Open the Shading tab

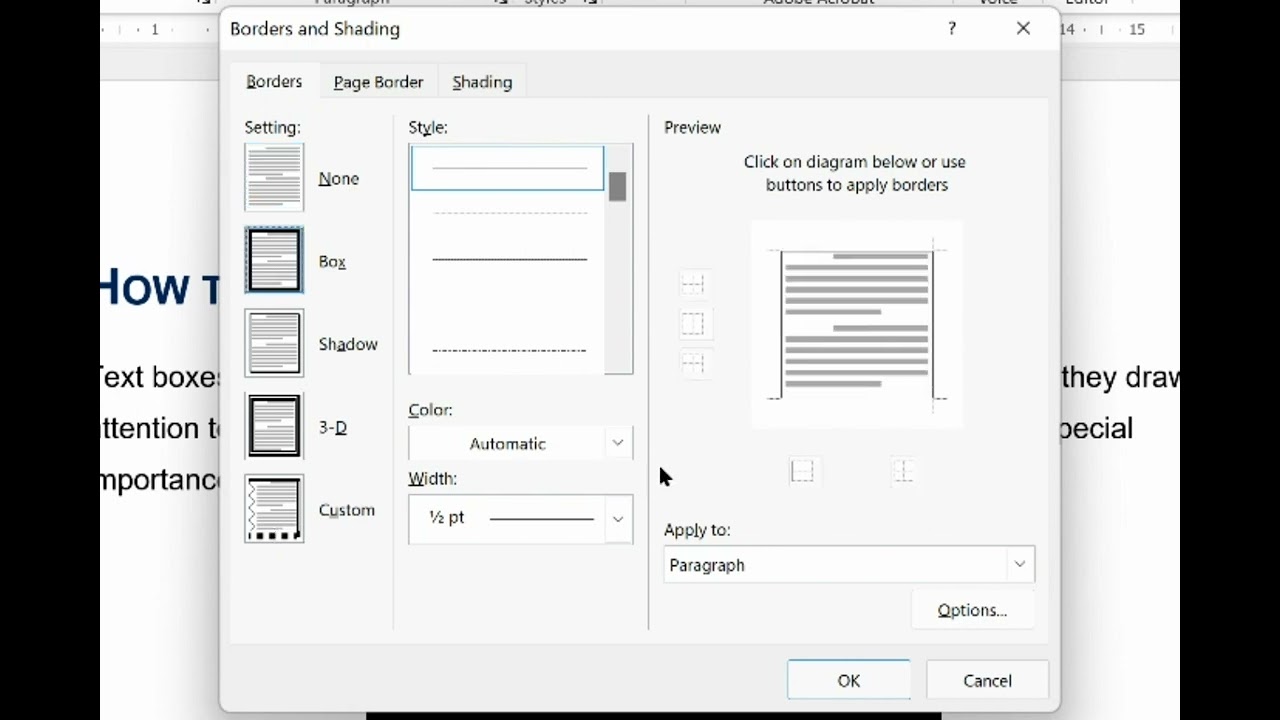click(x=482, y=82)
